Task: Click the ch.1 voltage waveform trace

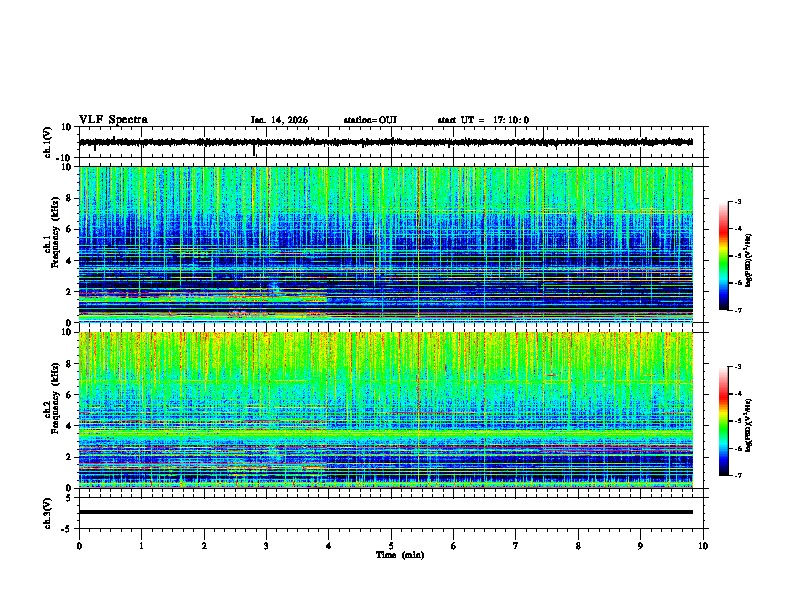Action: [386, 142]
